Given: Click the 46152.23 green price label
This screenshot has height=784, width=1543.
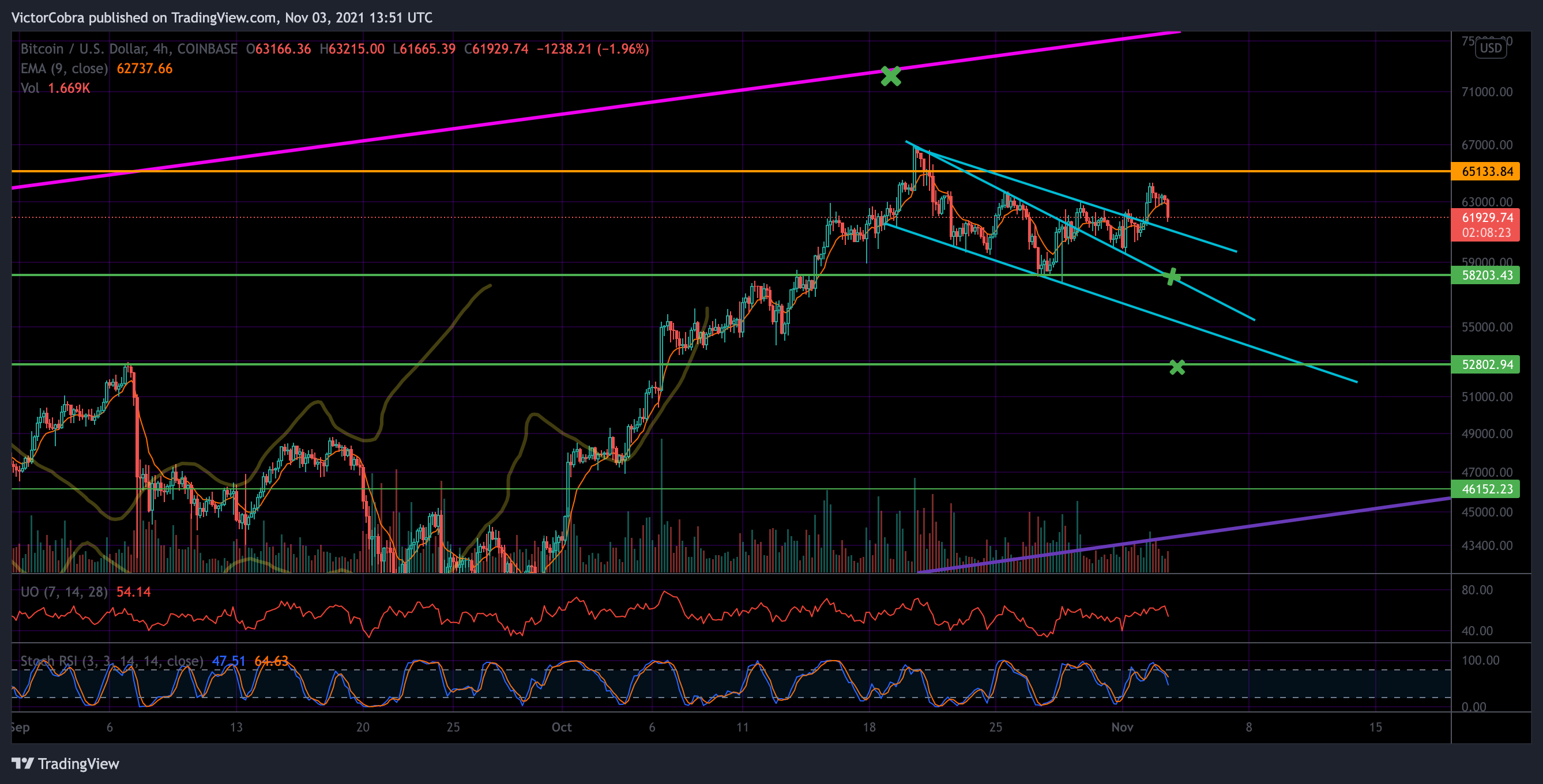Looking at the screenshot, I should tap(1485, 489).
